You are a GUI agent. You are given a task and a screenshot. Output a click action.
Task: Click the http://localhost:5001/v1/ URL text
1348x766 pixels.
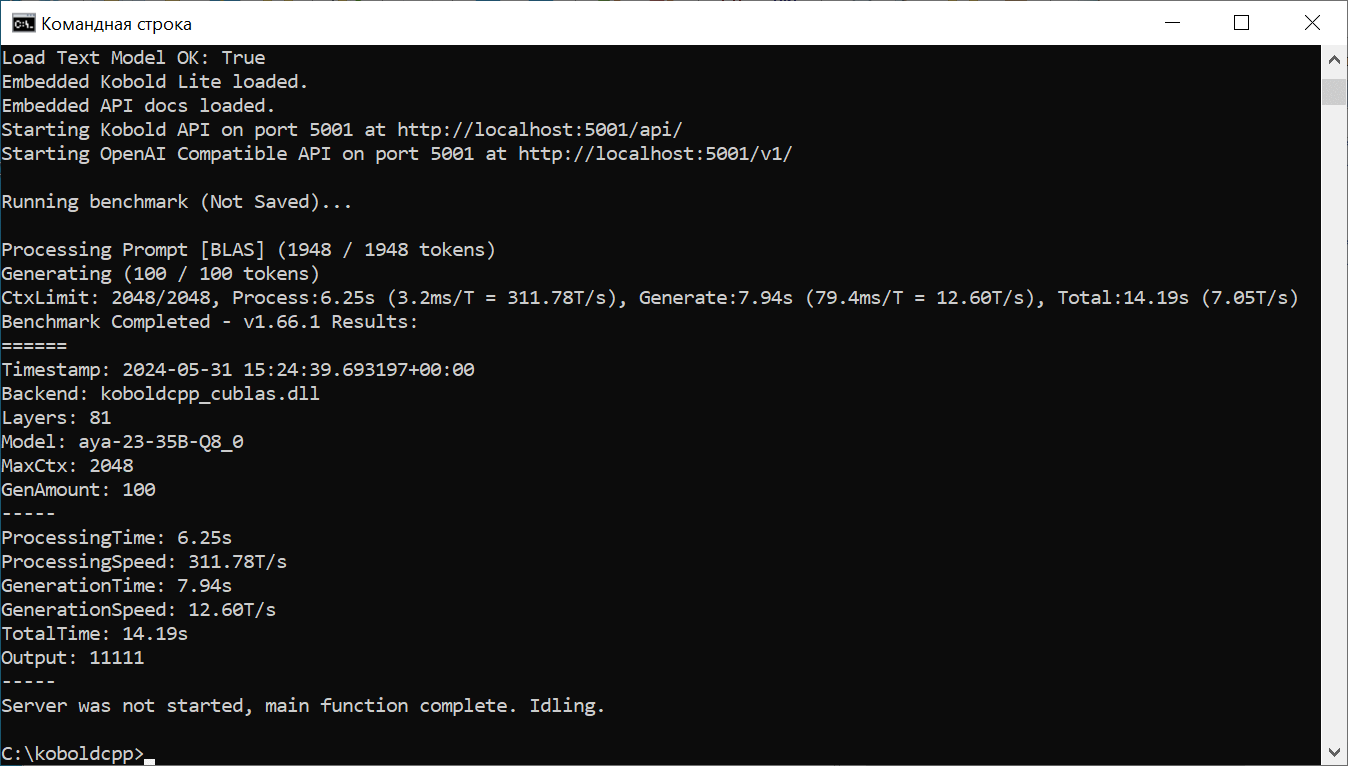655,153
